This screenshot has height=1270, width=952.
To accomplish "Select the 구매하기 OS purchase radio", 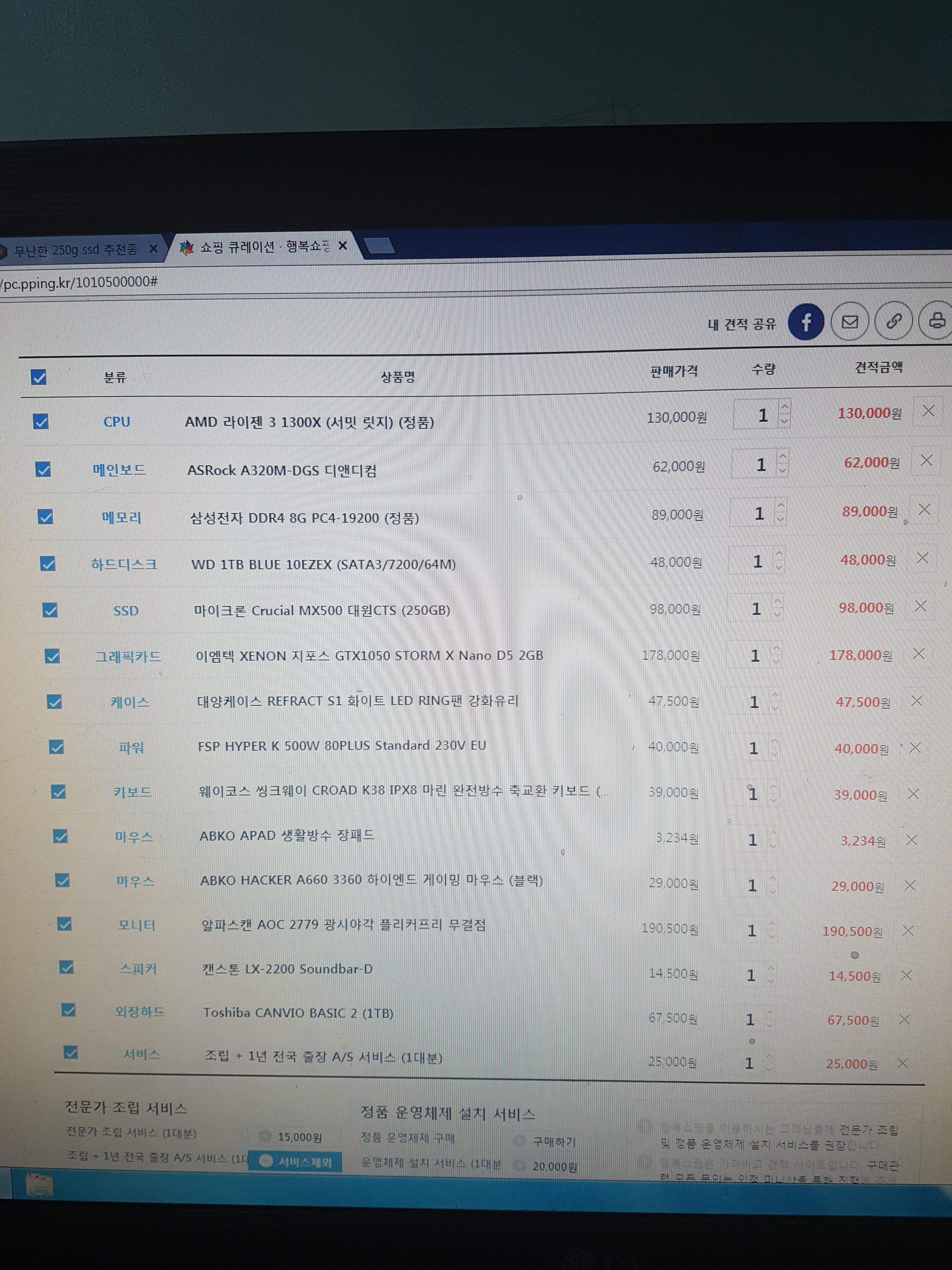I will (x=520, y=1140).
